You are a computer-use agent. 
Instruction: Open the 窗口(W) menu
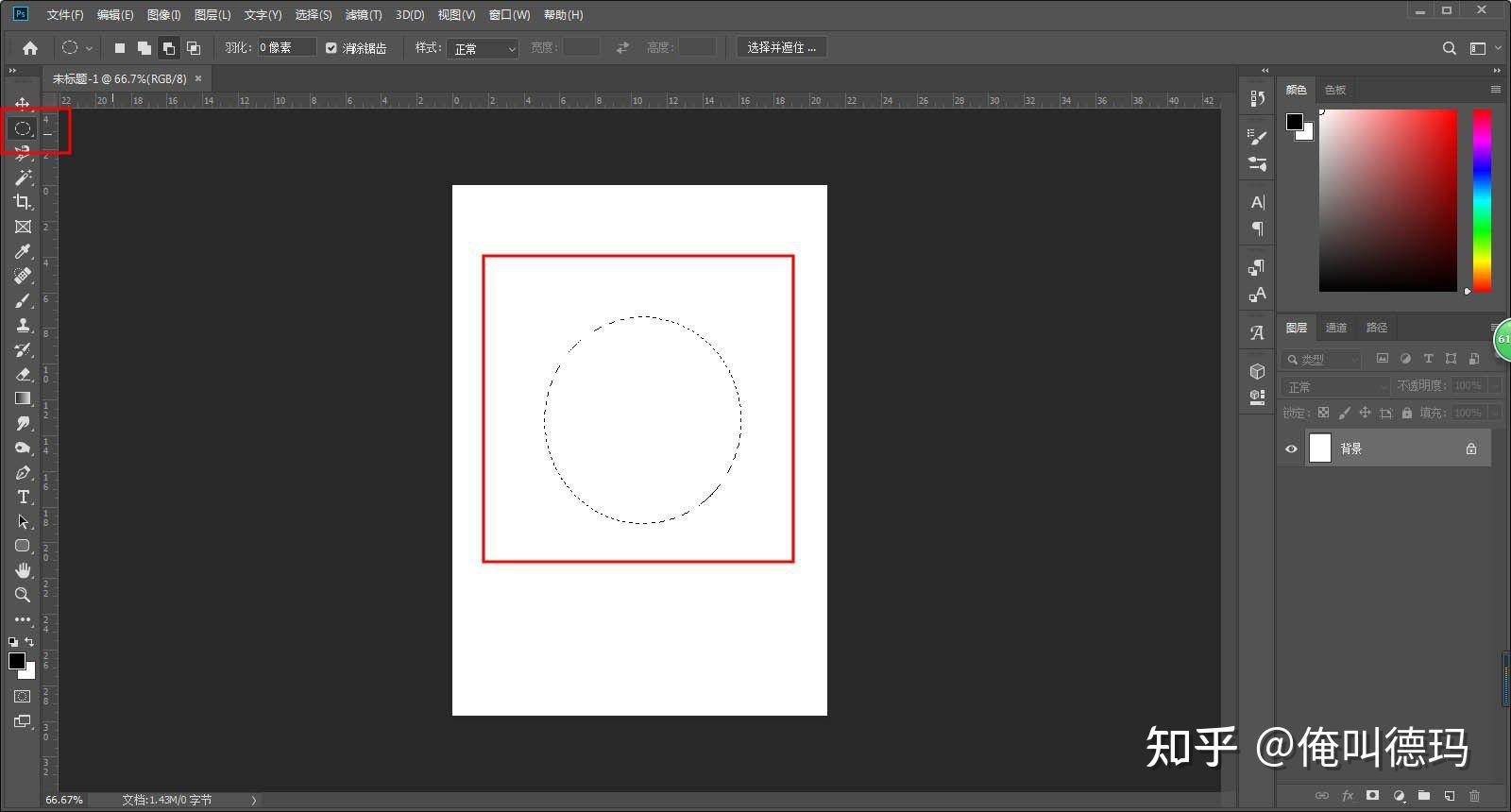(510, 15)
